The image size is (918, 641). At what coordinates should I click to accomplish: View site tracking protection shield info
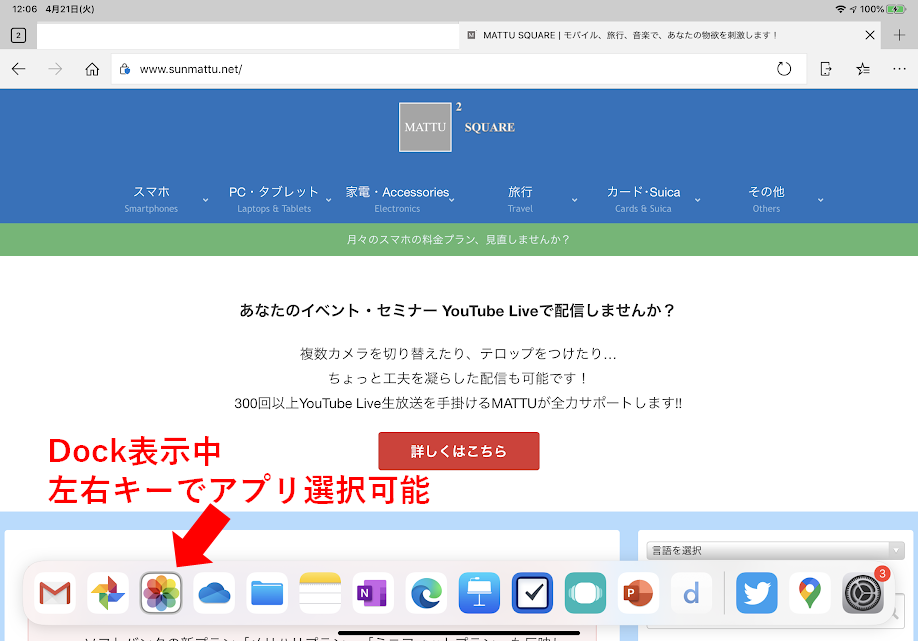click(x=125, y=69)
